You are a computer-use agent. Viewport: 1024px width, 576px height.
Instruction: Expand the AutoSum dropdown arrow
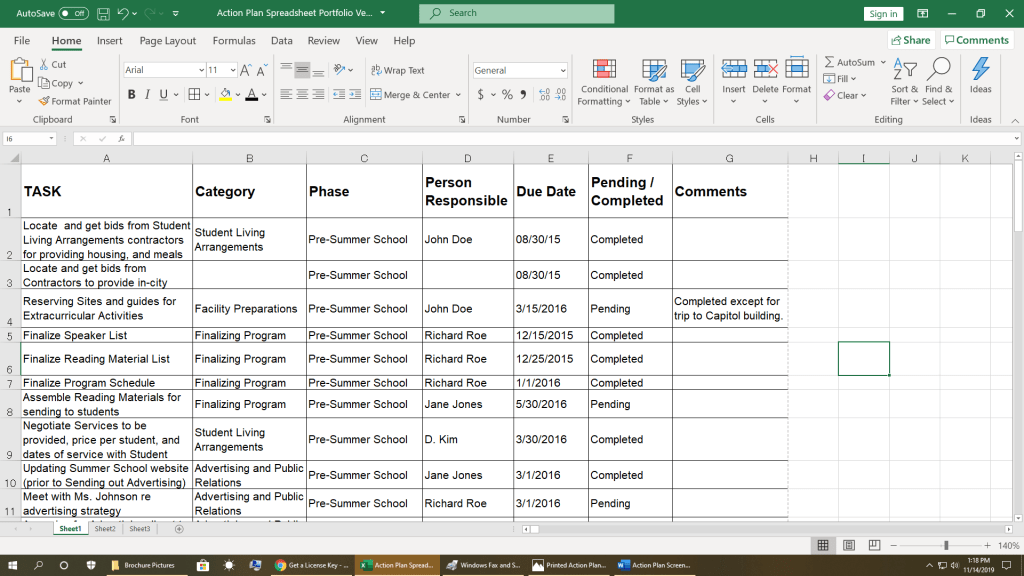point(881,62)
